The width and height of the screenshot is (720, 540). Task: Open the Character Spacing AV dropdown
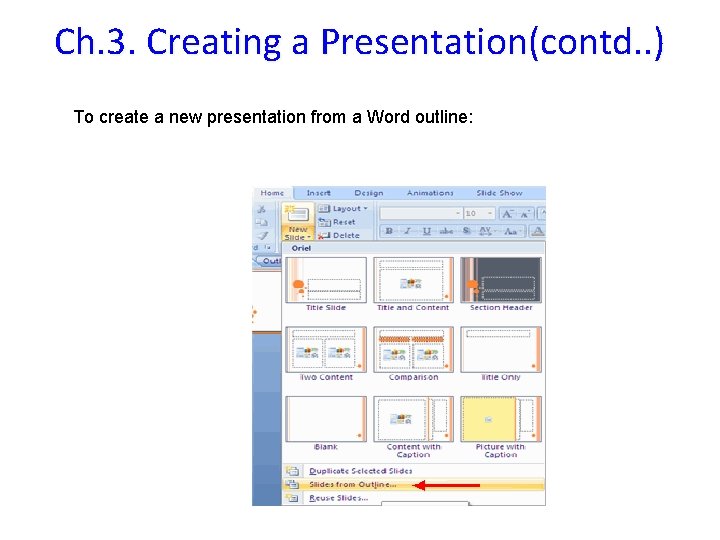coord(486,231)
